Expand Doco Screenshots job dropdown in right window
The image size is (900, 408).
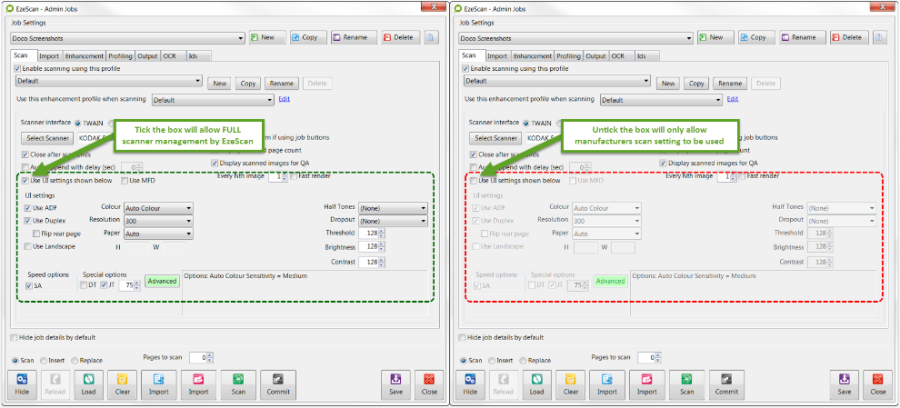(692, 38)
